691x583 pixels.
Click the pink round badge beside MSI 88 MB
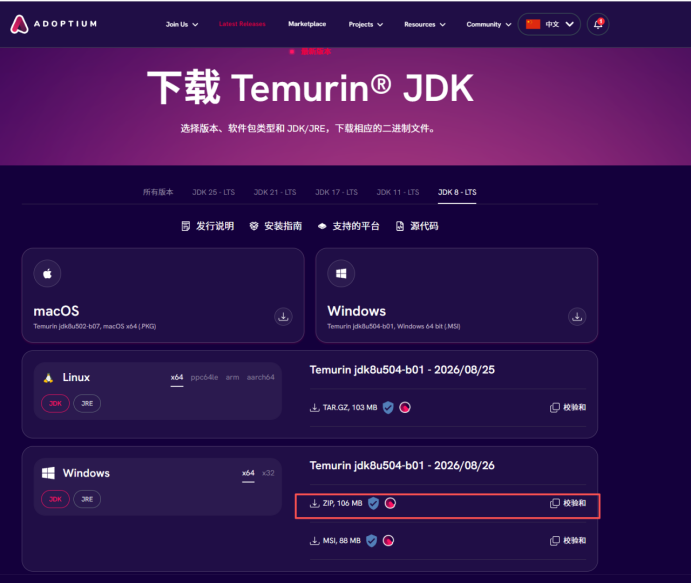(x=388, y=541)
